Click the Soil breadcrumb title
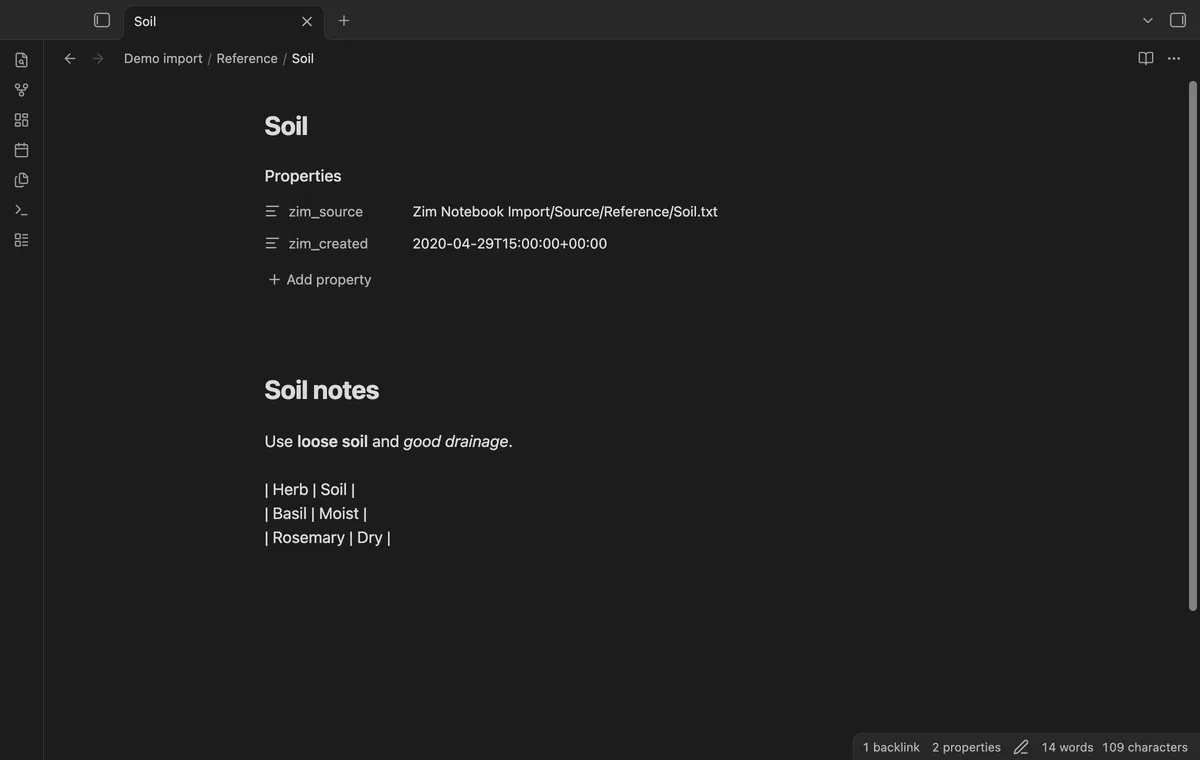This screenshot has width=1200, height=760. pos(303,58)
